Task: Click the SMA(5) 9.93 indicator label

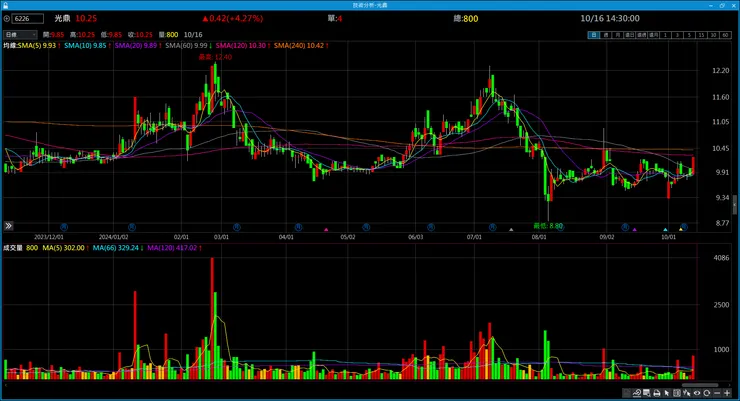Action: 39,46
